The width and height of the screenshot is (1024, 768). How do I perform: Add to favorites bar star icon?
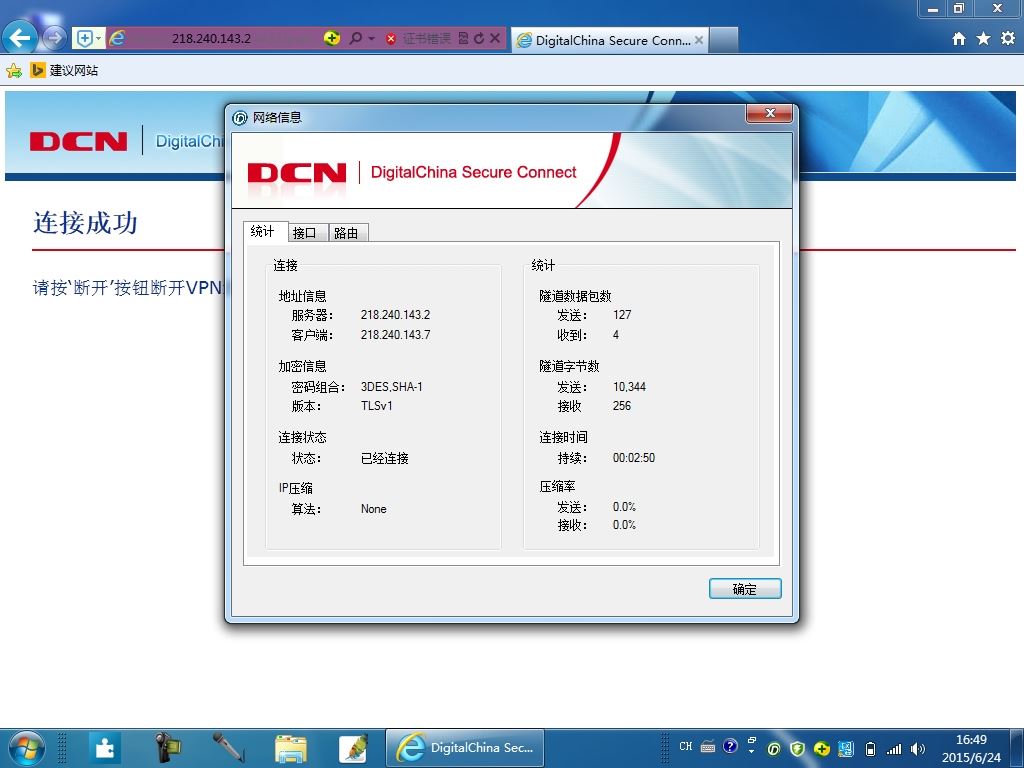tap(14, 71)
